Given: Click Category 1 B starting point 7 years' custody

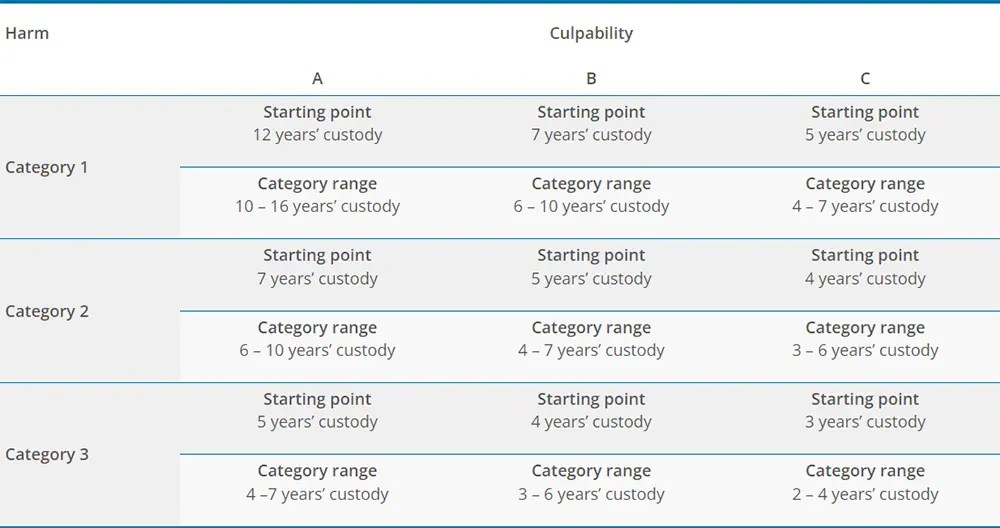Looking at the screenshot, I should [591, 135].
